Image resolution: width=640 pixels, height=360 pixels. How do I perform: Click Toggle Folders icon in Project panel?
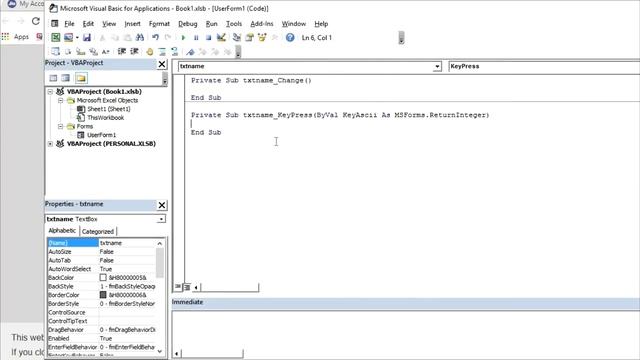click(x=81, y=78)
